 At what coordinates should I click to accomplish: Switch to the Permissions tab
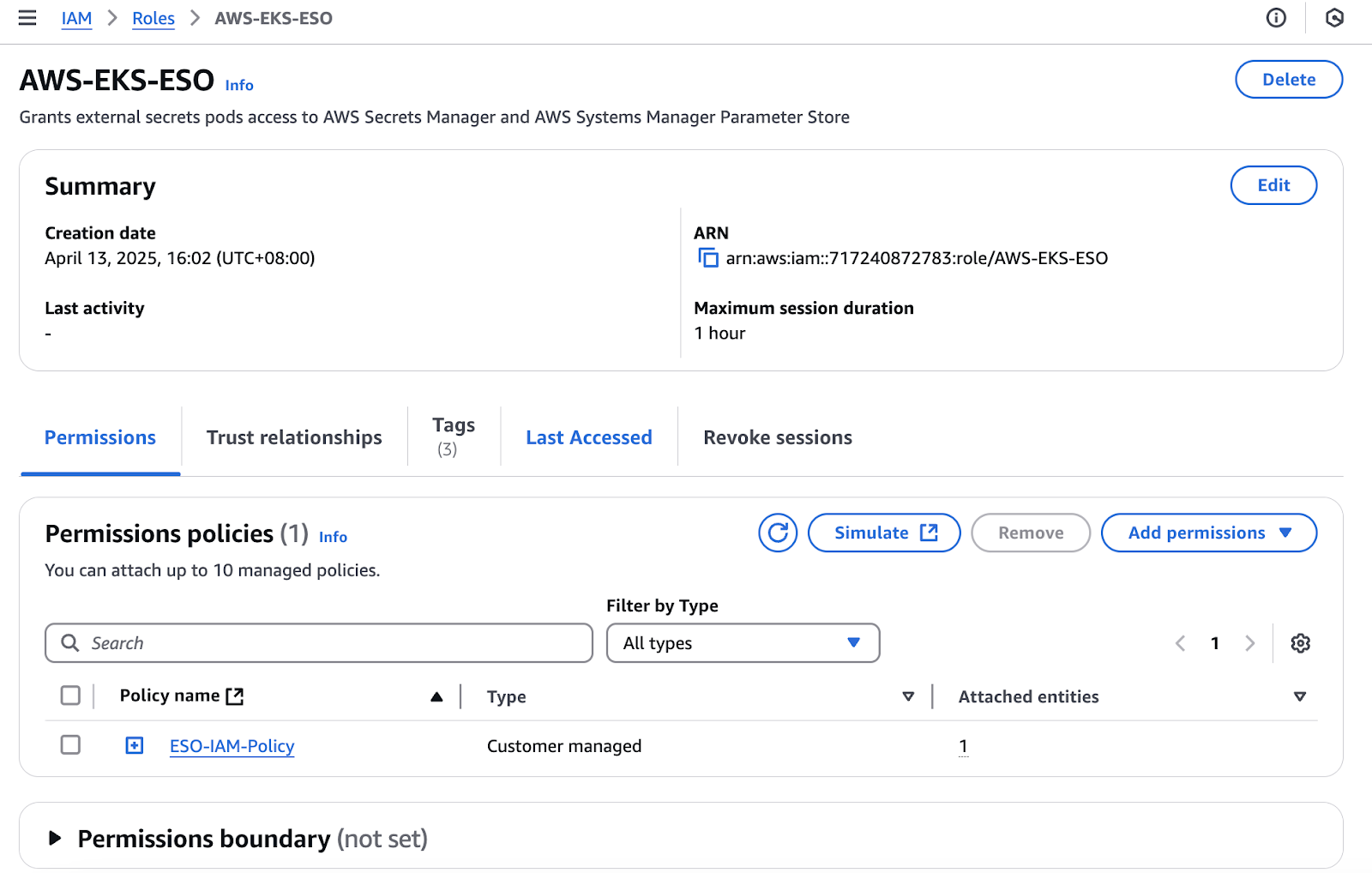(100, 437)
